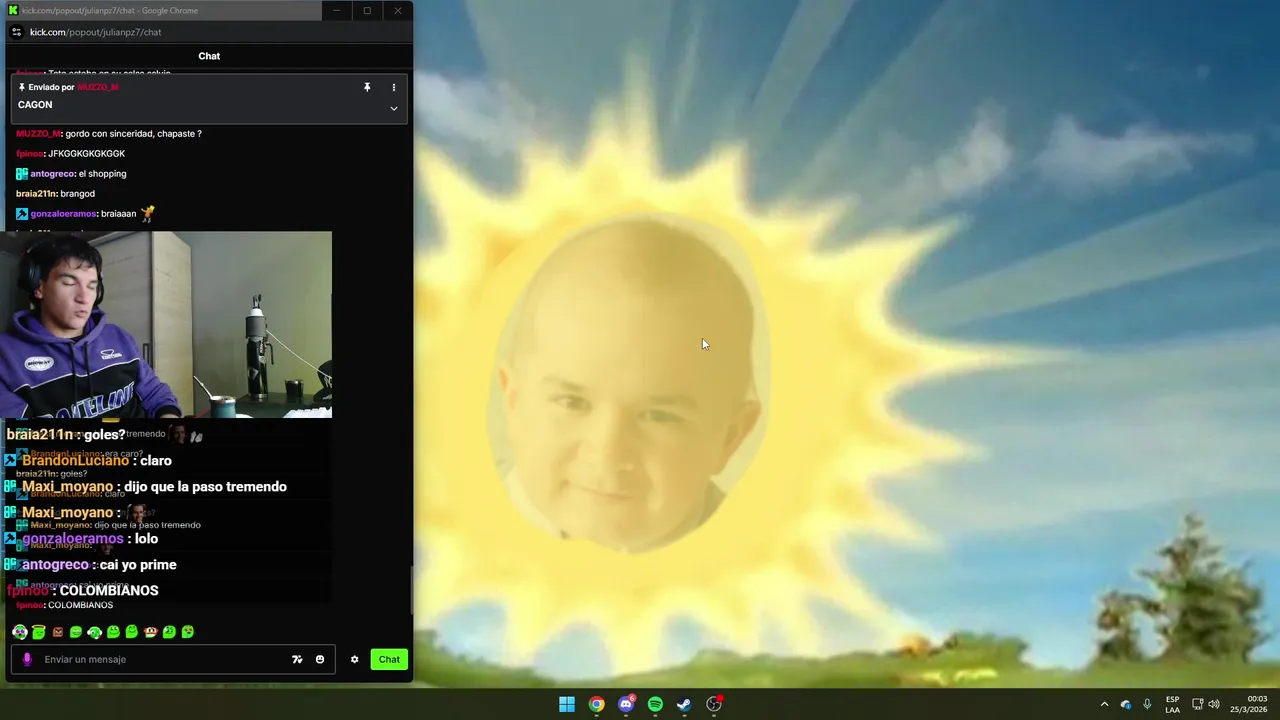Image resolution: width=1280 pixels, height=720 pixels.
Task: Insert the angry brown box emote
Action: pyautogui.click(x=58, y=632)
